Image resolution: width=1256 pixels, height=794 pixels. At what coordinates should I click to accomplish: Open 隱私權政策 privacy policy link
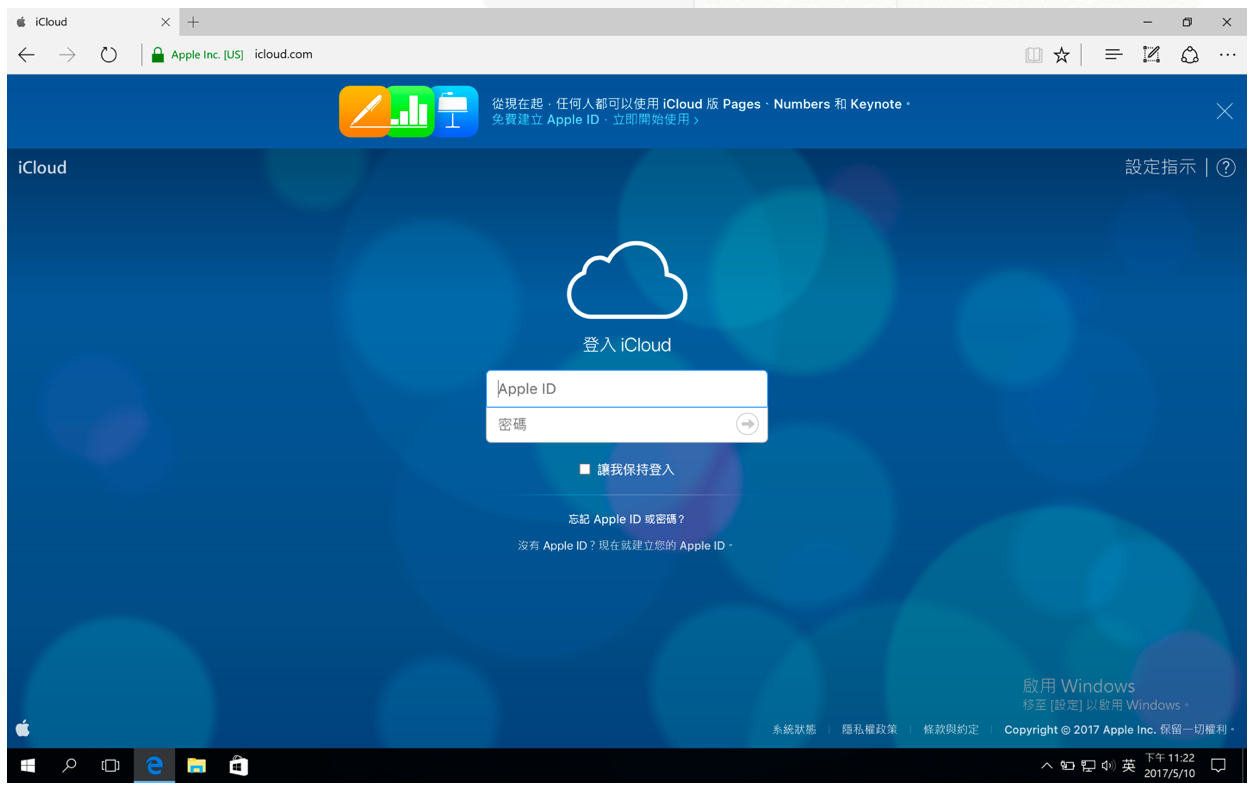pos(870,730)
